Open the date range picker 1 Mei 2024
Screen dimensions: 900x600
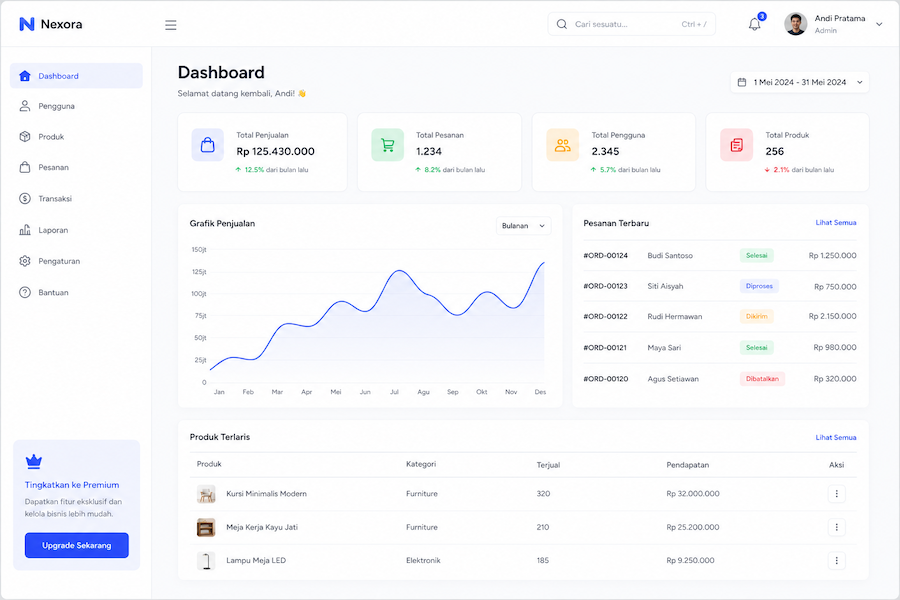click(x=800, y=82)
